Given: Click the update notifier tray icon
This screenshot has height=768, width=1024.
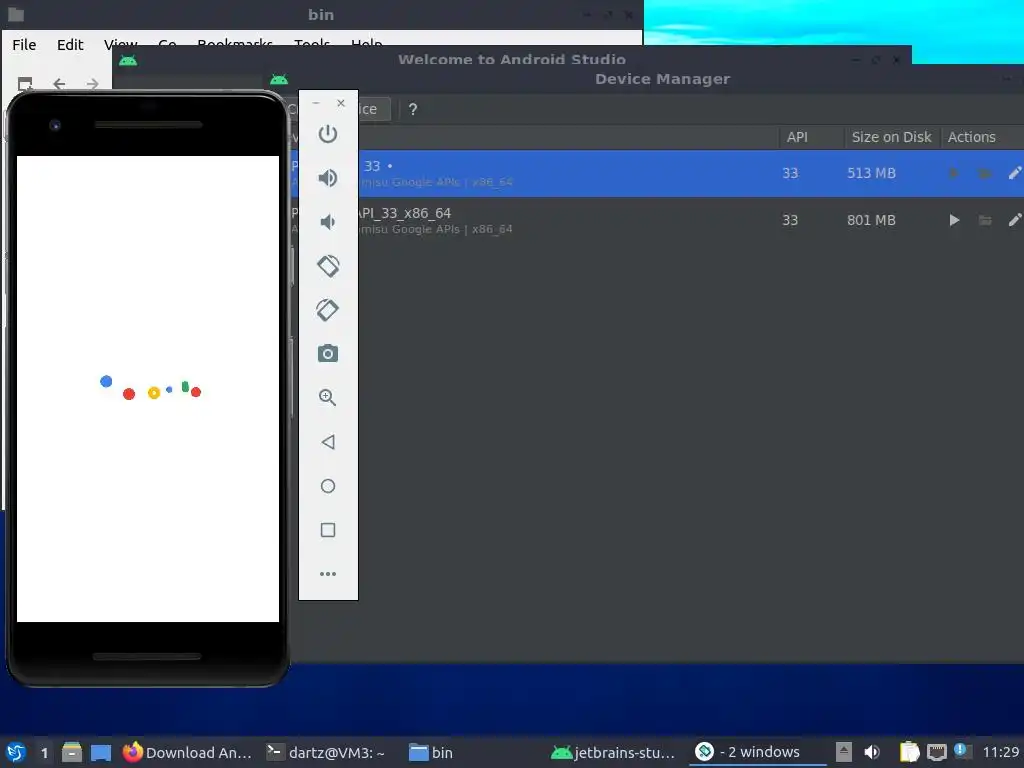Looking at the screenshot, I should click(962, 751).
